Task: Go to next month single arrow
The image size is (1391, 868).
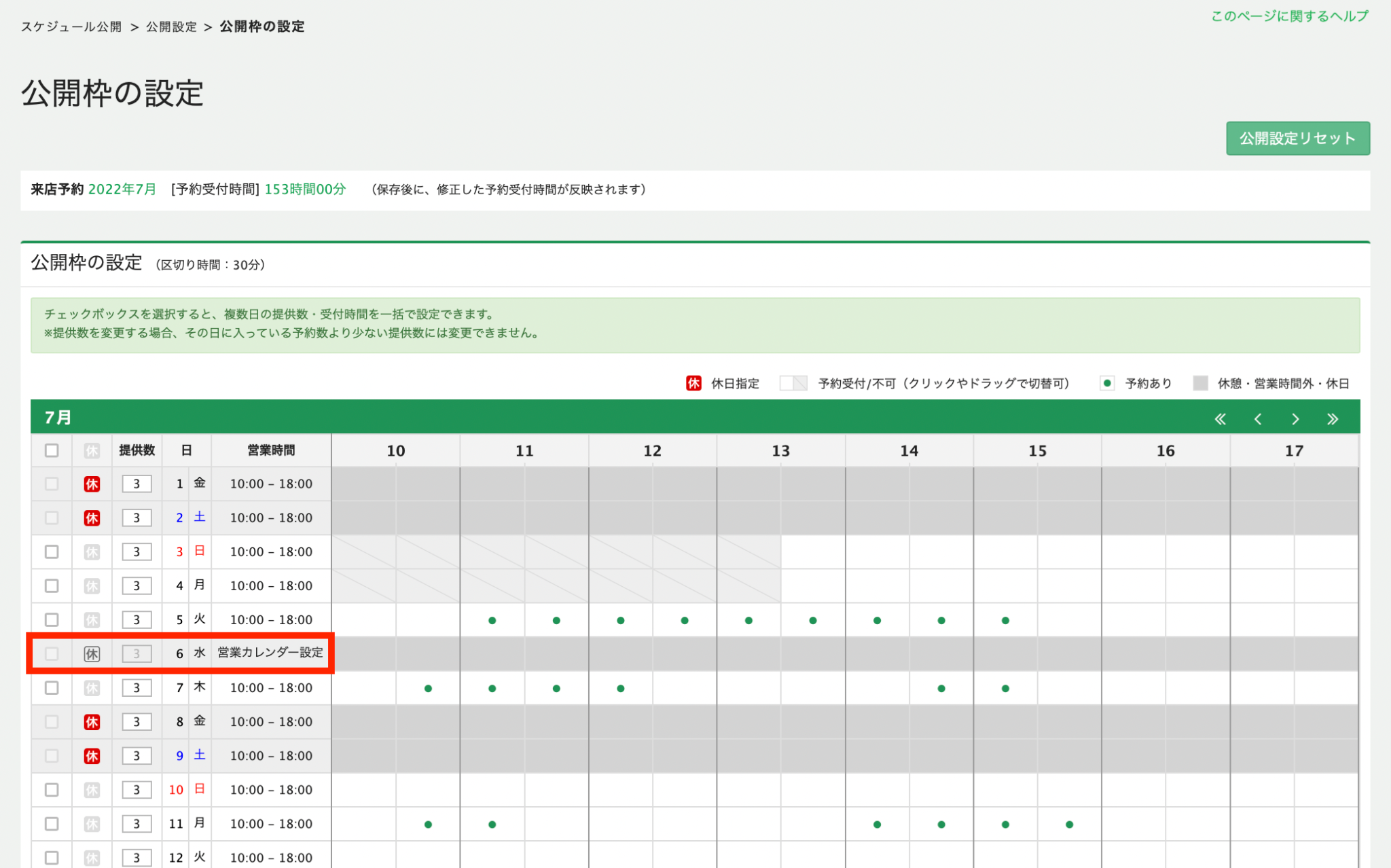Action: click(1295, 419)
